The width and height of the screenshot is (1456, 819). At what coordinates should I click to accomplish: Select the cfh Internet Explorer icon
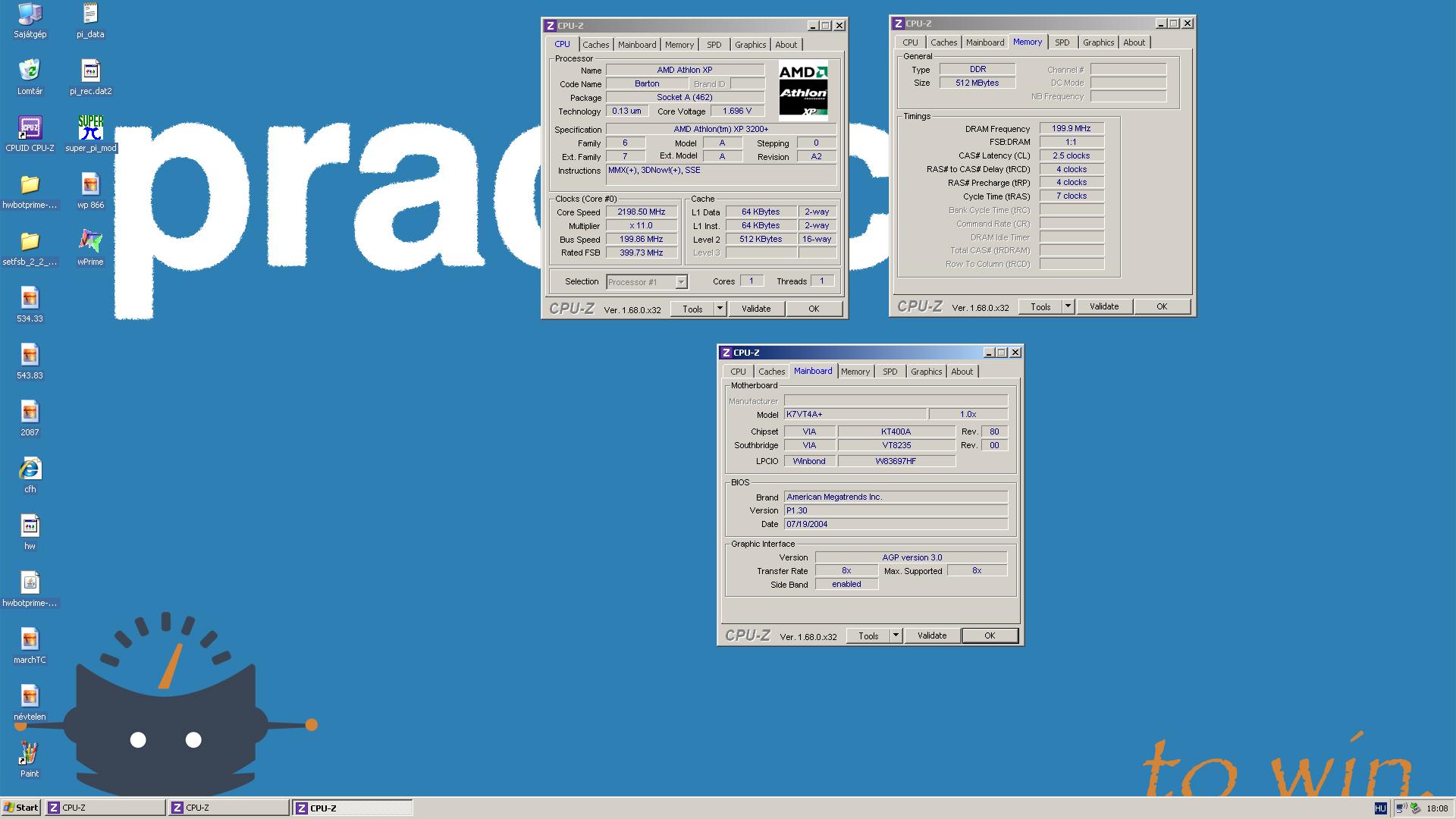[x=30, y=475]
